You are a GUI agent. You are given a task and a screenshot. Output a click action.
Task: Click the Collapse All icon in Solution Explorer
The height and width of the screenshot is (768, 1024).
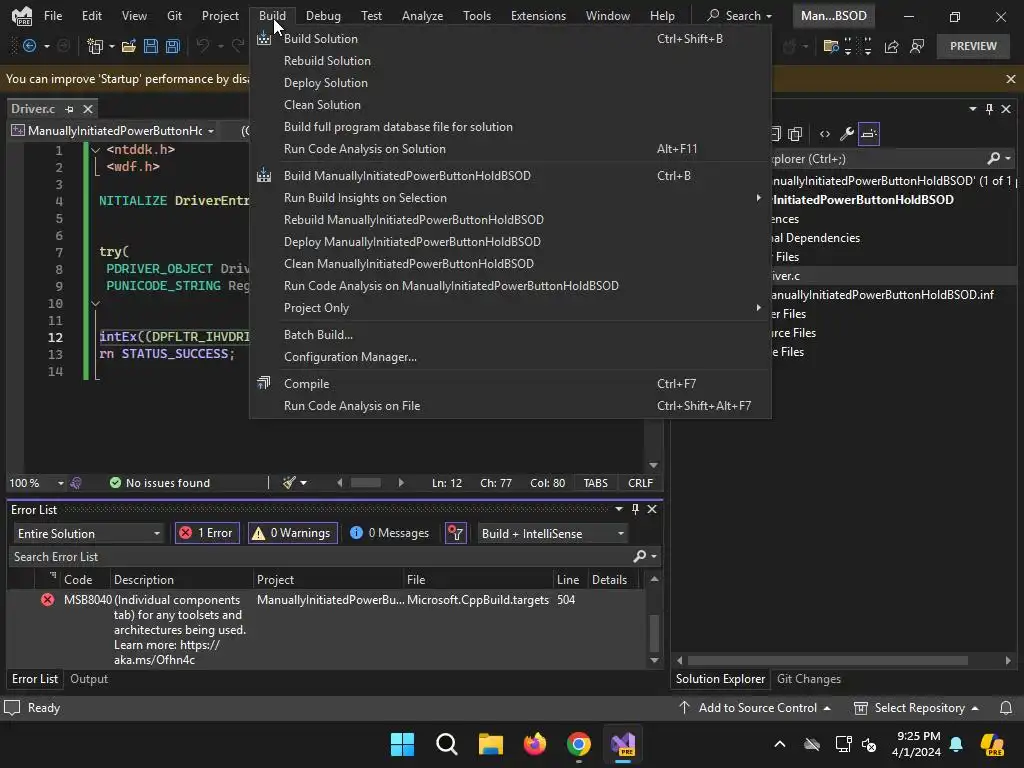pyautogui.click(x=775, y=134)
